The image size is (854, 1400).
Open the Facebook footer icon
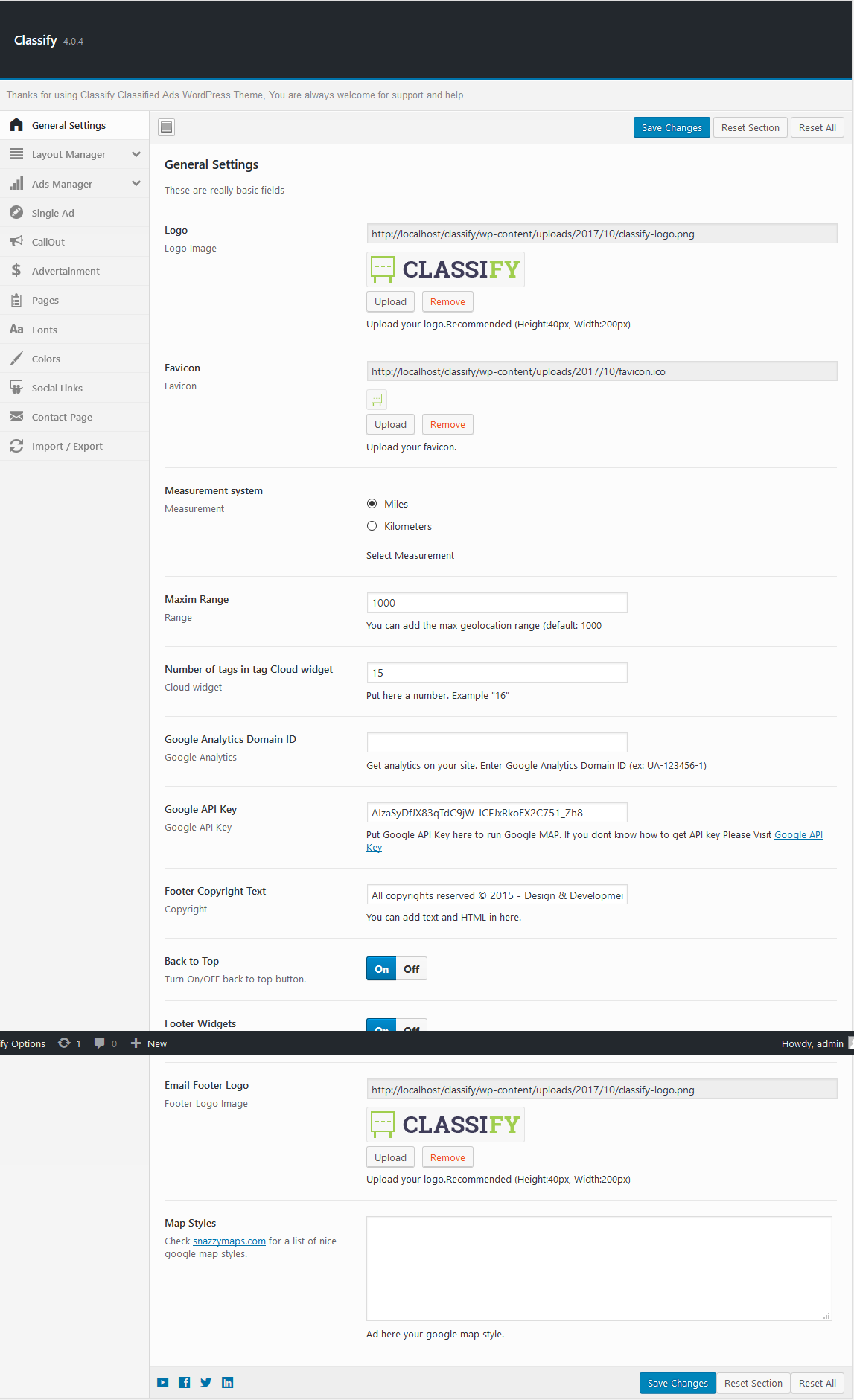pos(185,1382)
